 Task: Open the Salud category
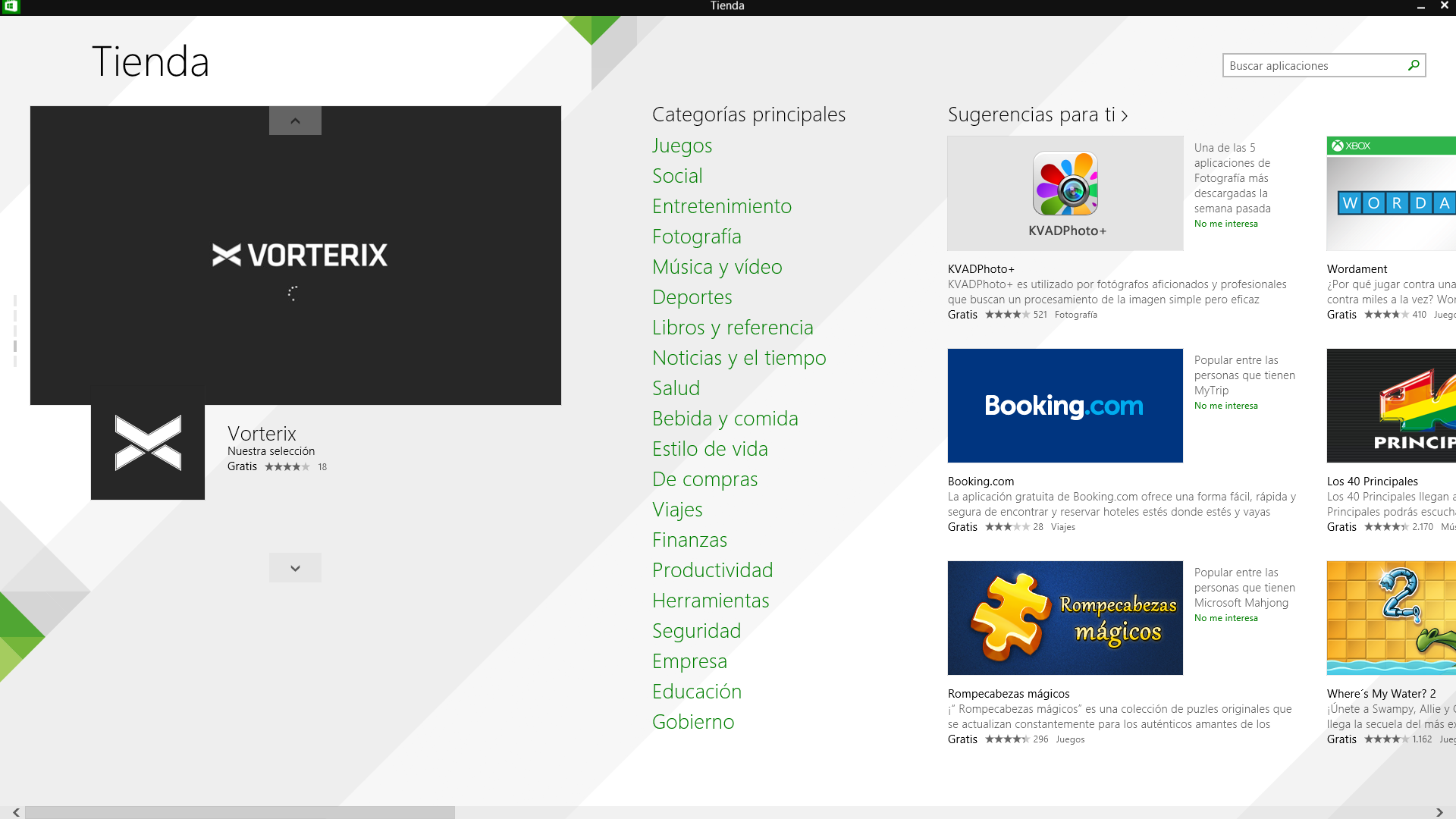(x=676, y=388)
